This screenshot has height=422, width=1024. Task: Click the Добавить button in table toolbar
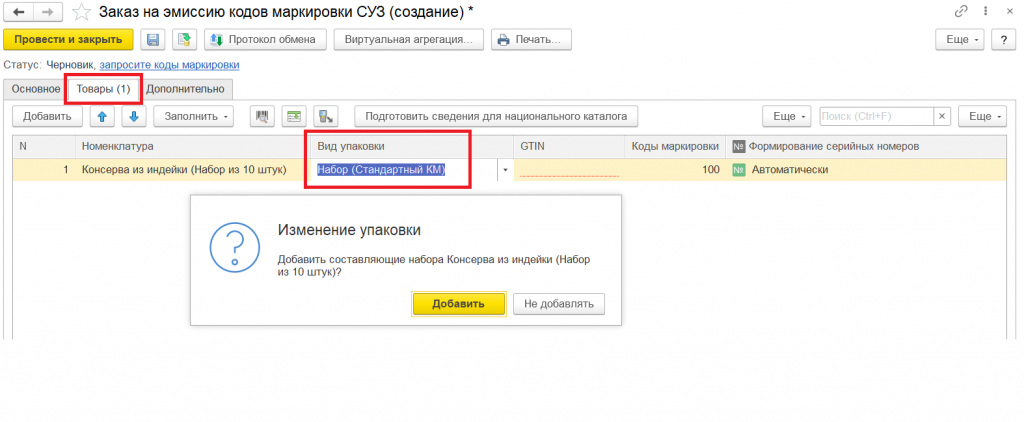tap(47, 116)
